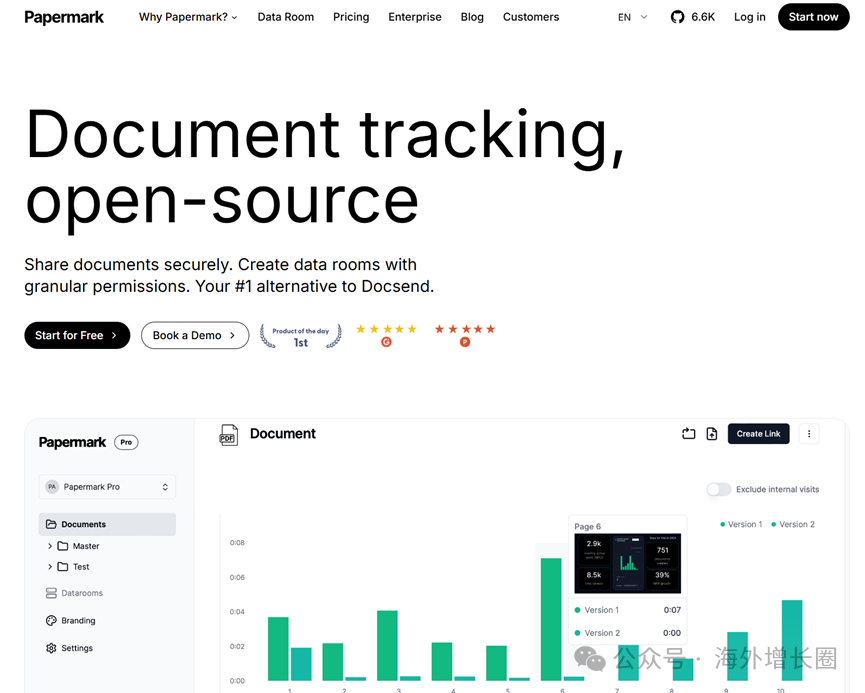Navigate to Enterprise page
The width and height of the screenshot is (865, 693).
click(415, 17)
